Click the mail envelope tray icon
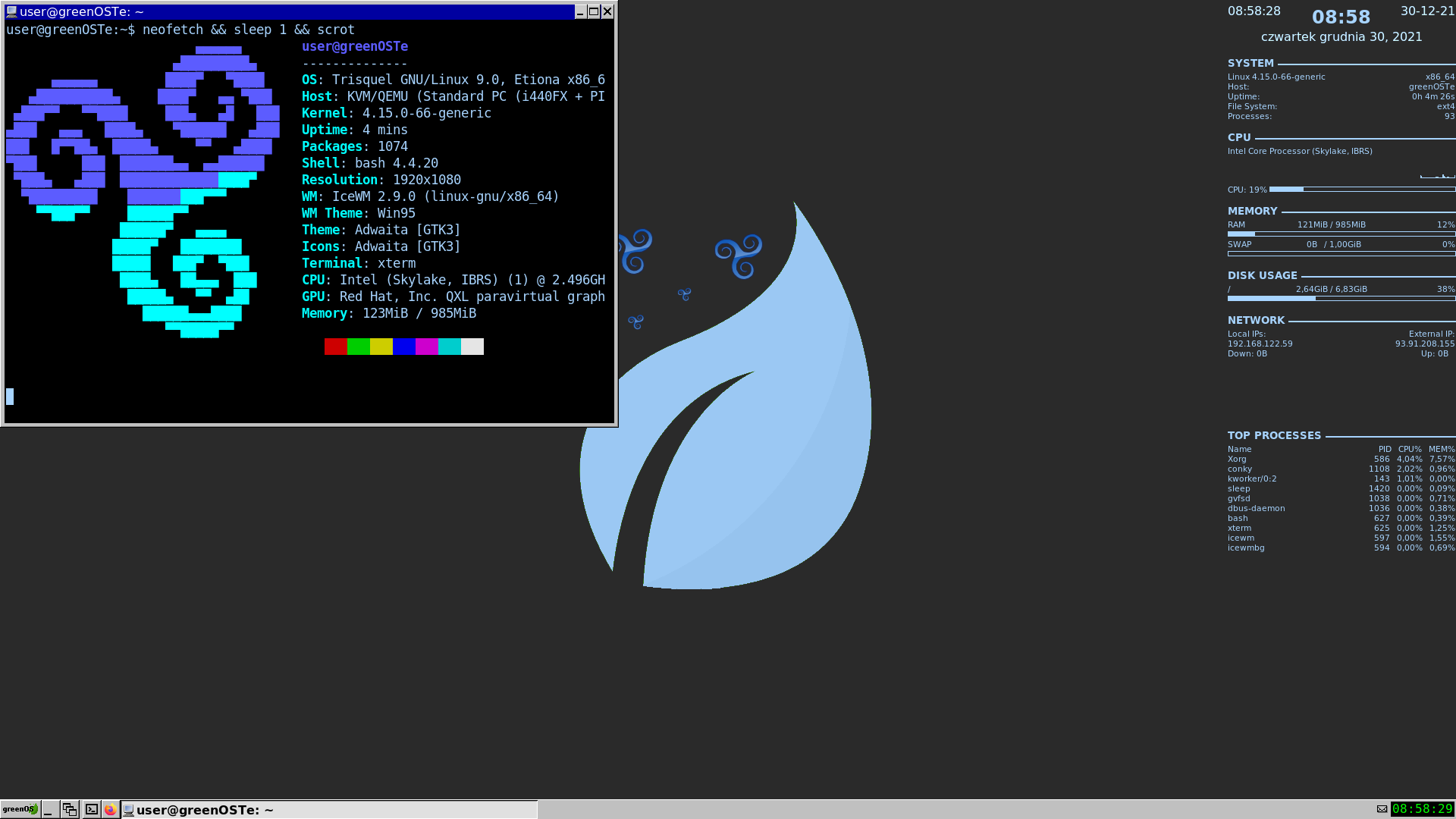This screenshot has width=1456, height=819. pos(1382,809)
